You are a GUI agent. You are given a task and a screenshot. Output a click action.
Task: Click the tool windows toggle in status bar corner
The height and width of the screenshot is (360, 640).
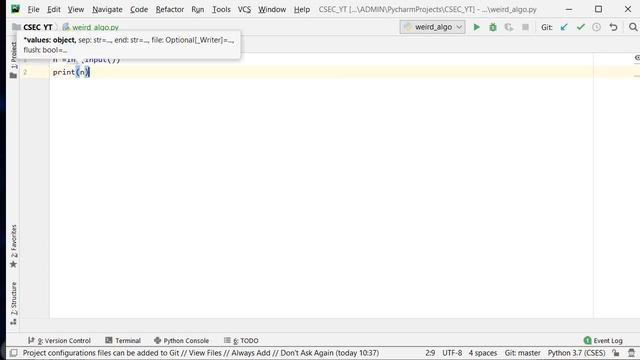coord(13,353)
